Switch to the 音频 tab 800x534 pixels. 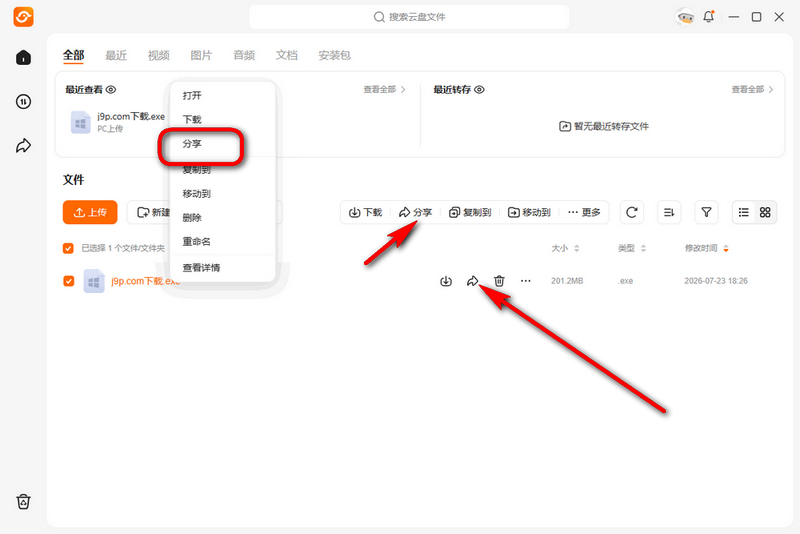click(x=244, y=55)
